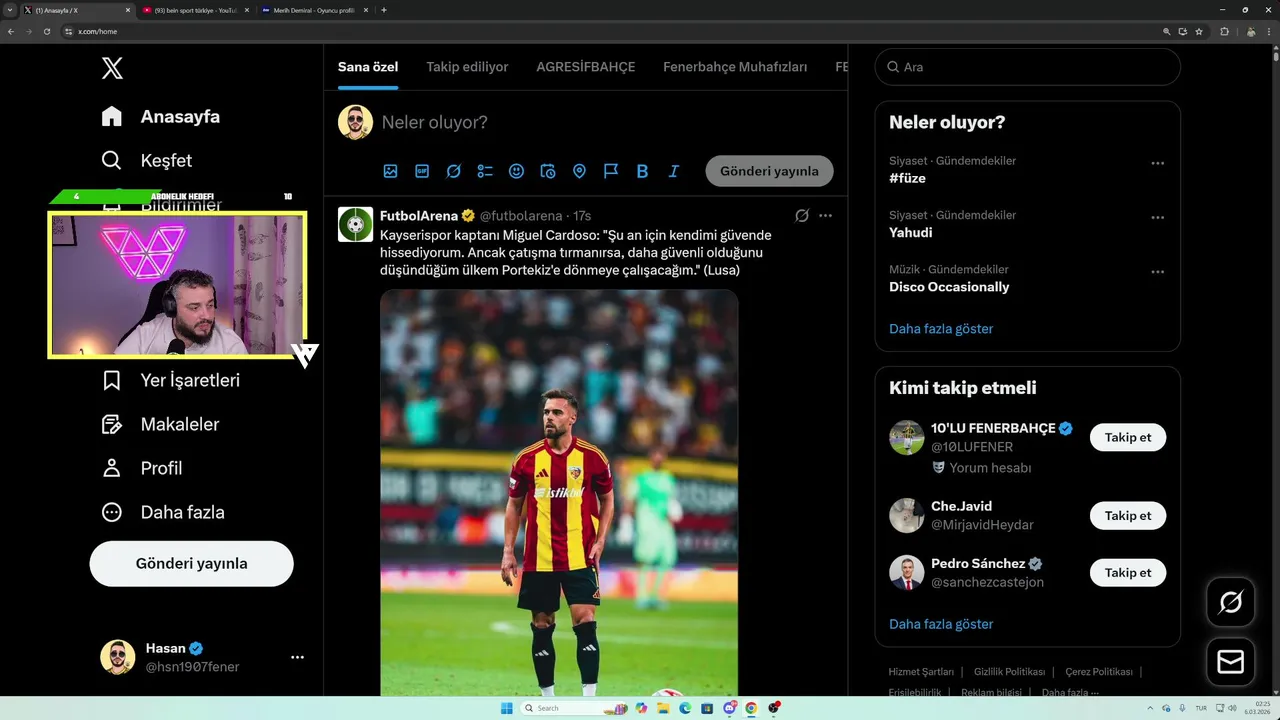Open the floating messages envelope button

(x=1230, y=662)
